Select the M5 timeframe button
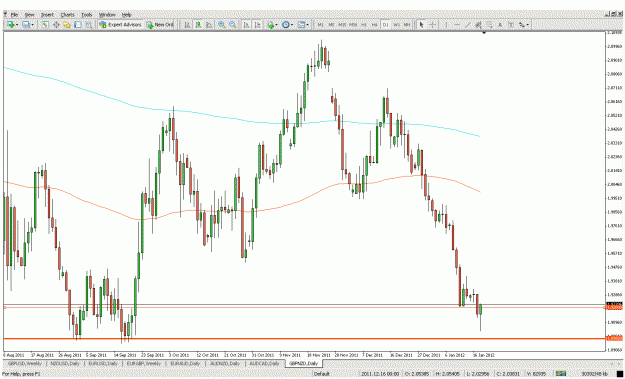Image resolution: width=625 pixels, height=379 pixels. click(x=331, y=25)
